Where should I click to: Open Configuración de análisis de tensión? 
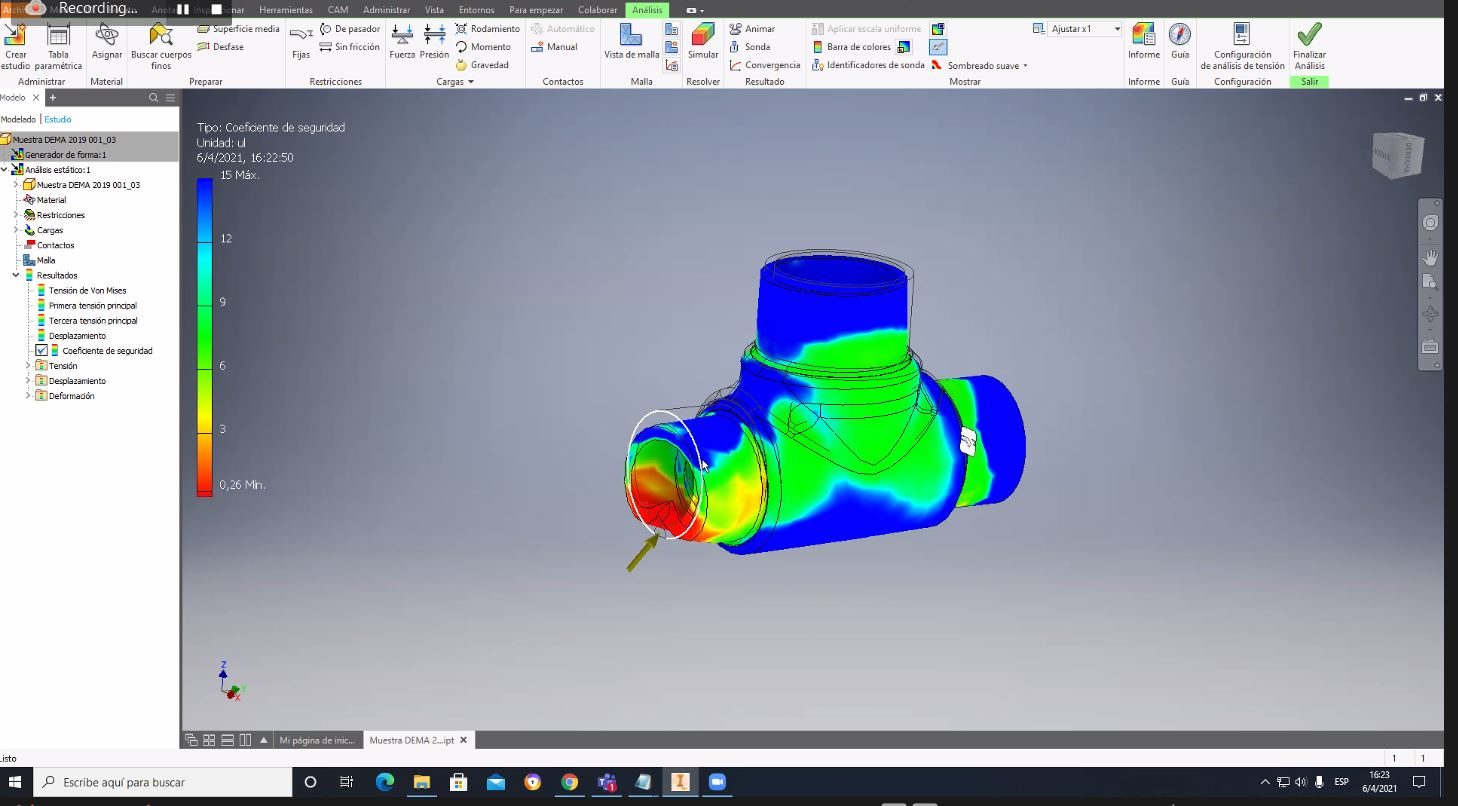1242,46
